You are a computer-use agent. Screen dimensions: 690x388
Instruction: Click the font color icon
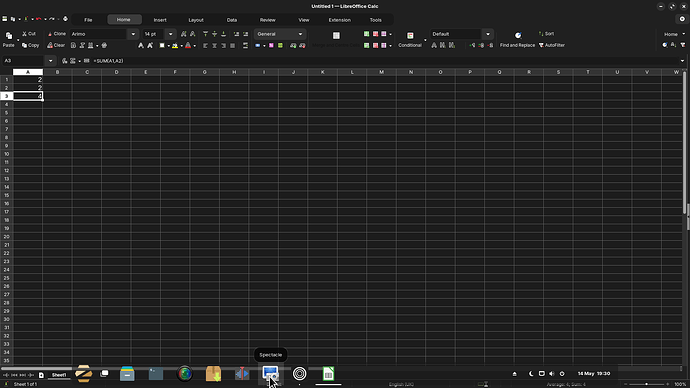(x=188, y=45)
